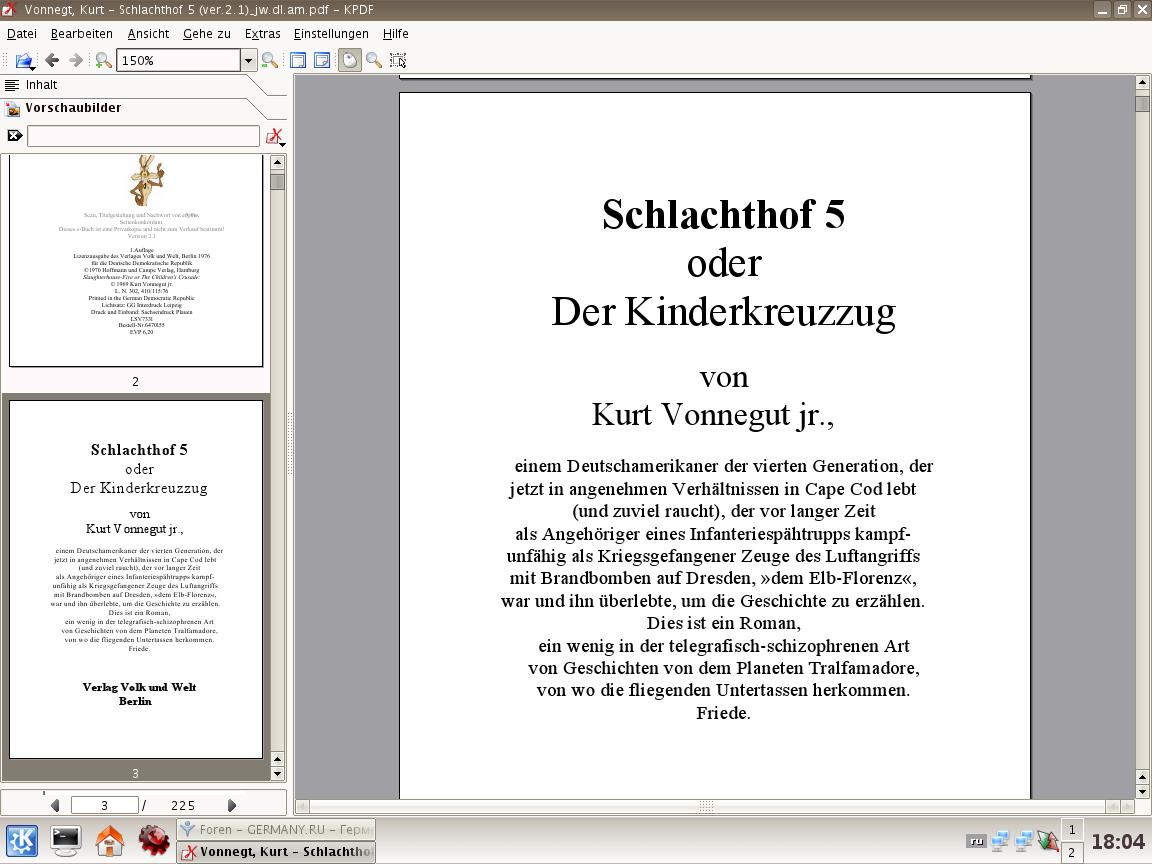Screen dimensions: 1152x864
Task: Select the rectangular selection tool
Action: (397, 60)
